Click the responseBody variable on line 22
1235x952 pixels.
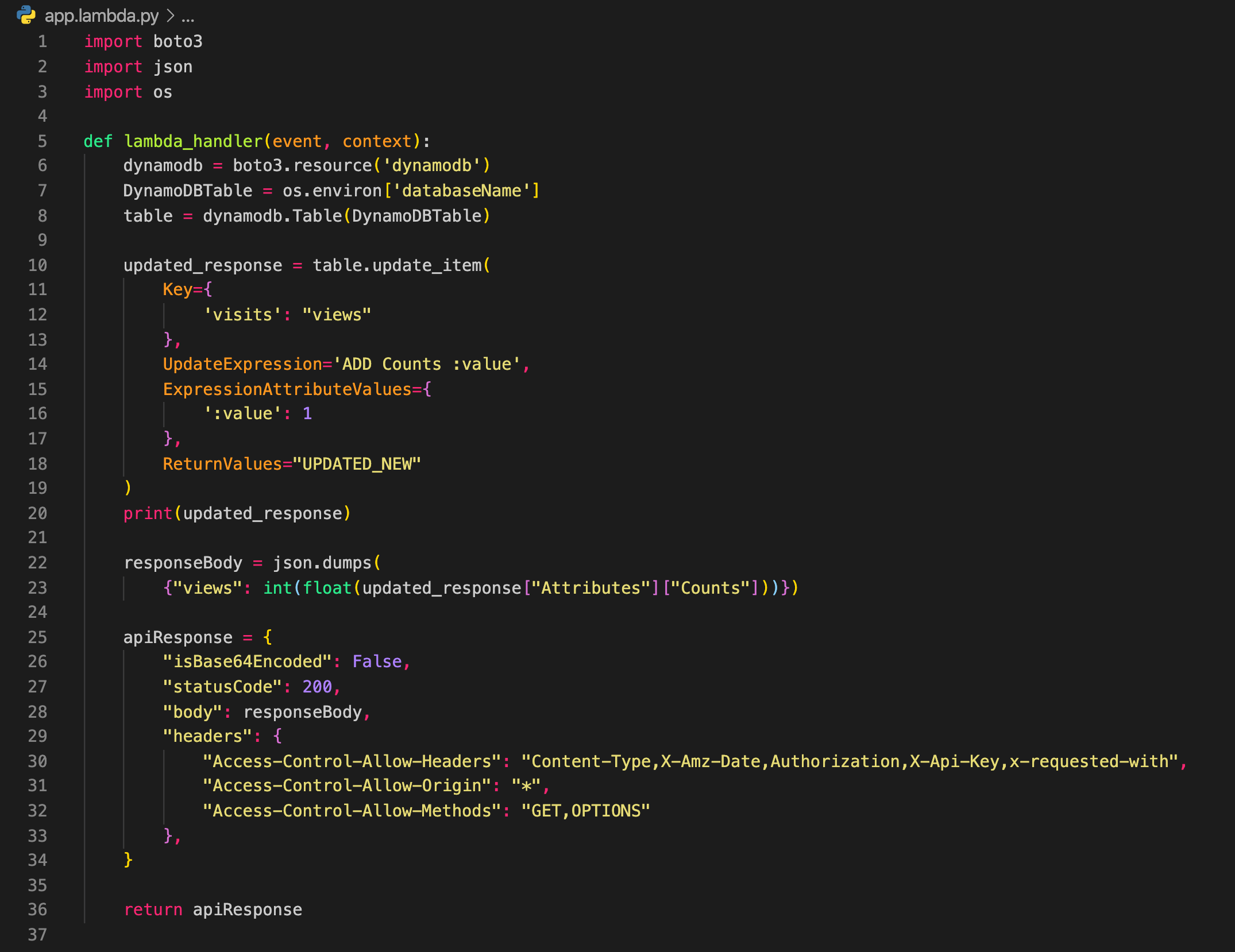[183, 563]
